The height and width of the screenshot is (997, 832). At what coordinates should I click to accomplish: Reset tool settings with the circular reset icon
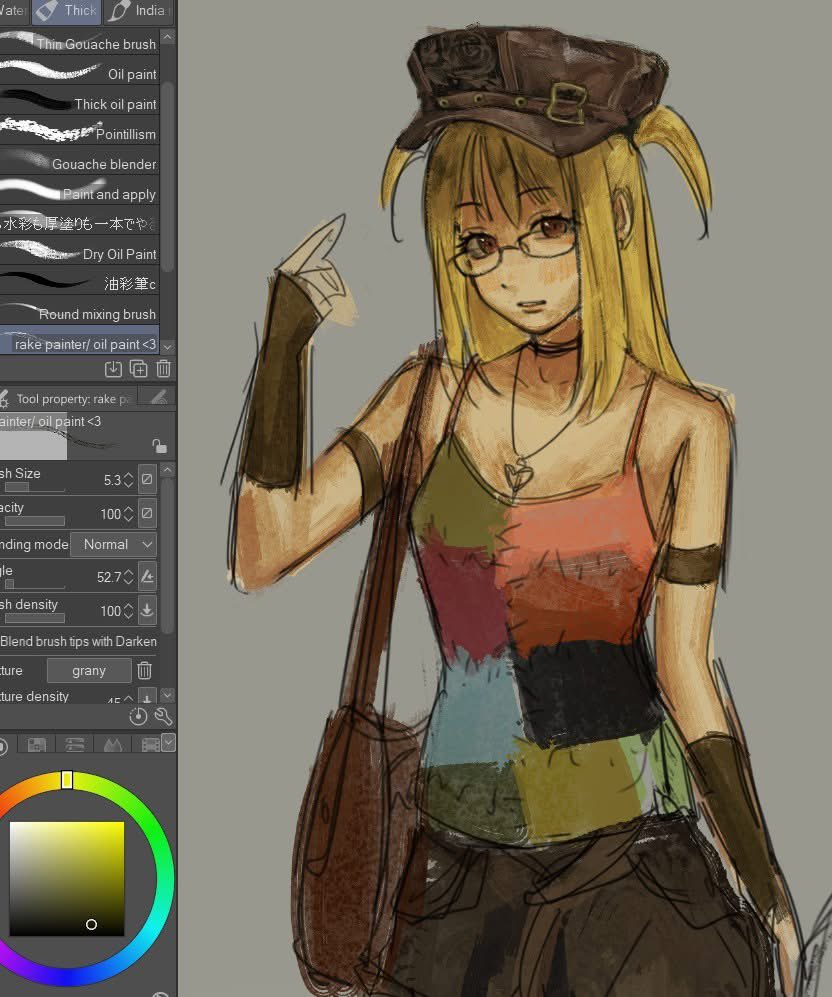pos(138,717)
